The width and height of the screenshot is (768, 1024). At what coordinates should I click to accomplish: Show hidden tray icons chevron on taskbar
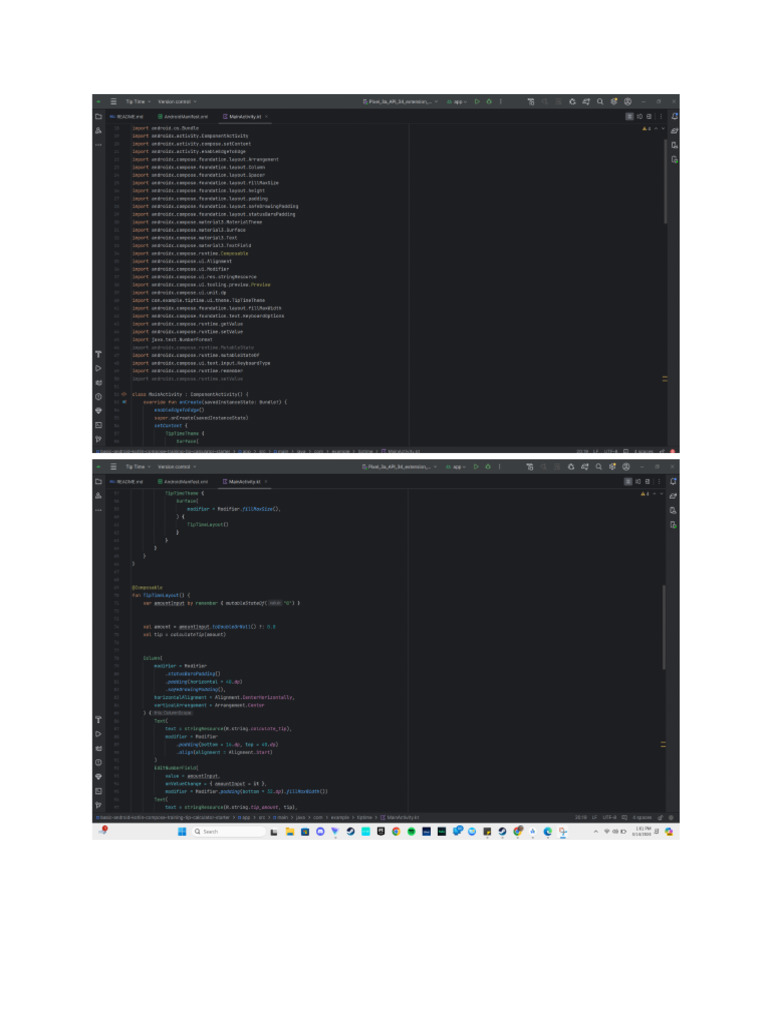pos(595,831)
